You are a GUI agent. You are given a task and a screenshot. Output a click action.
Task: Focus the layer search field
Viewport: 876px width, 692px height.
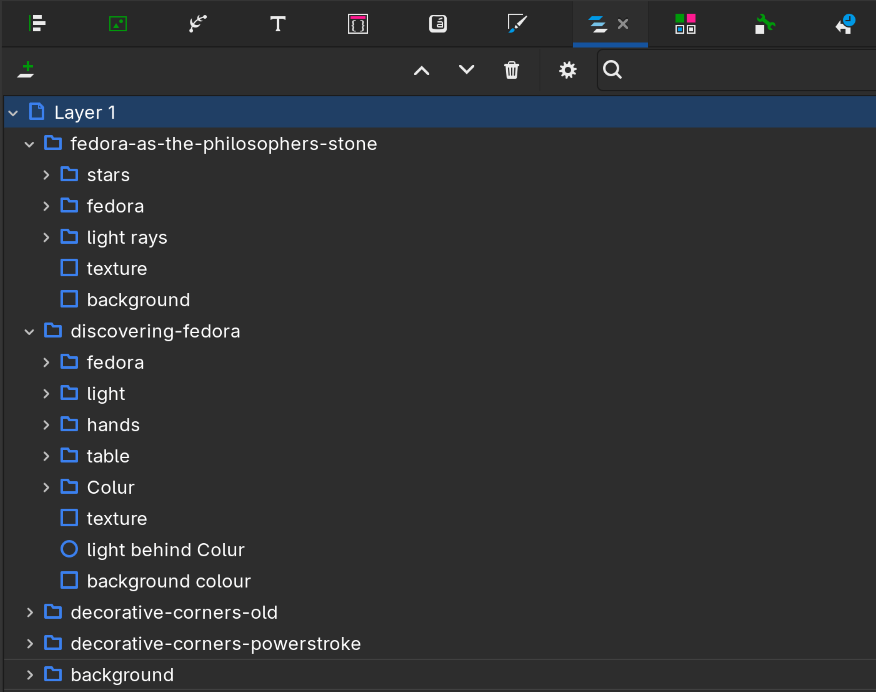point(736,70)
